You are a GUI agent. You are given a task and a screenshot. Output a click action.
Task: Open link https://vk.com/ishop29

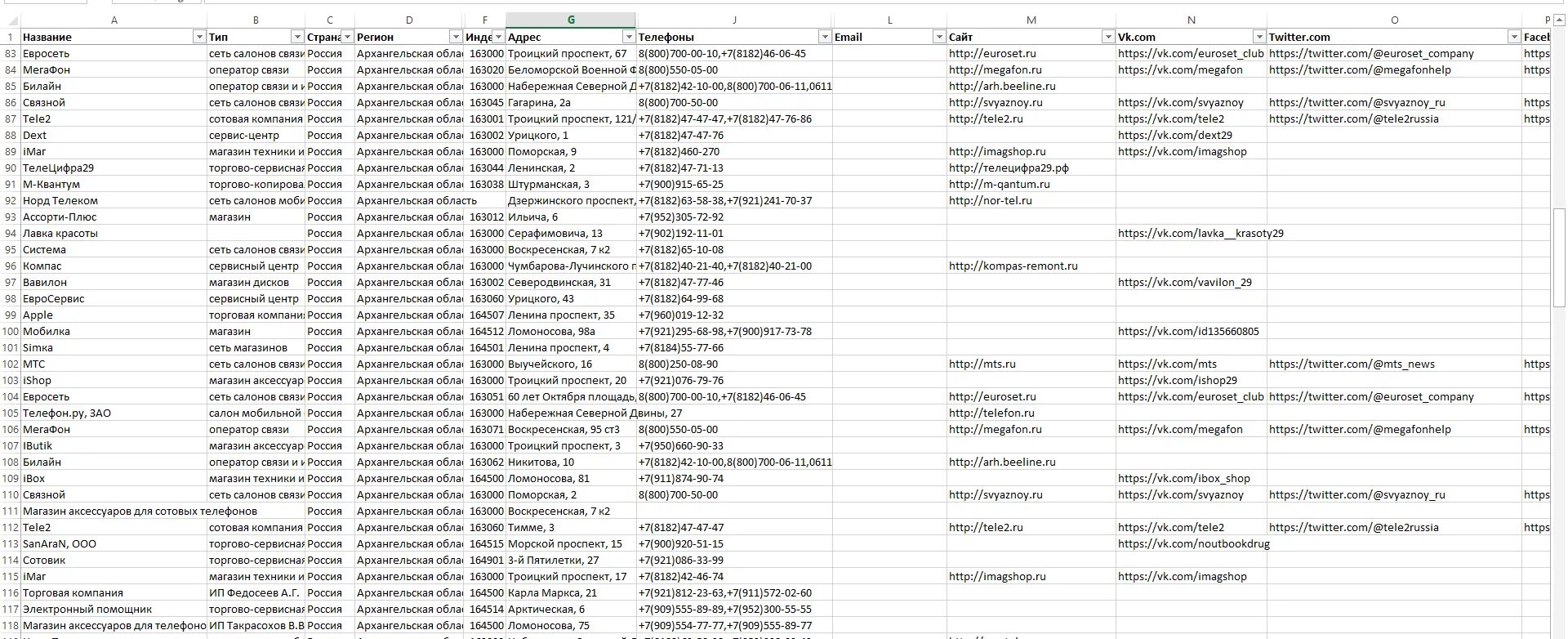pyautogui.click(x=1177, y=380)
